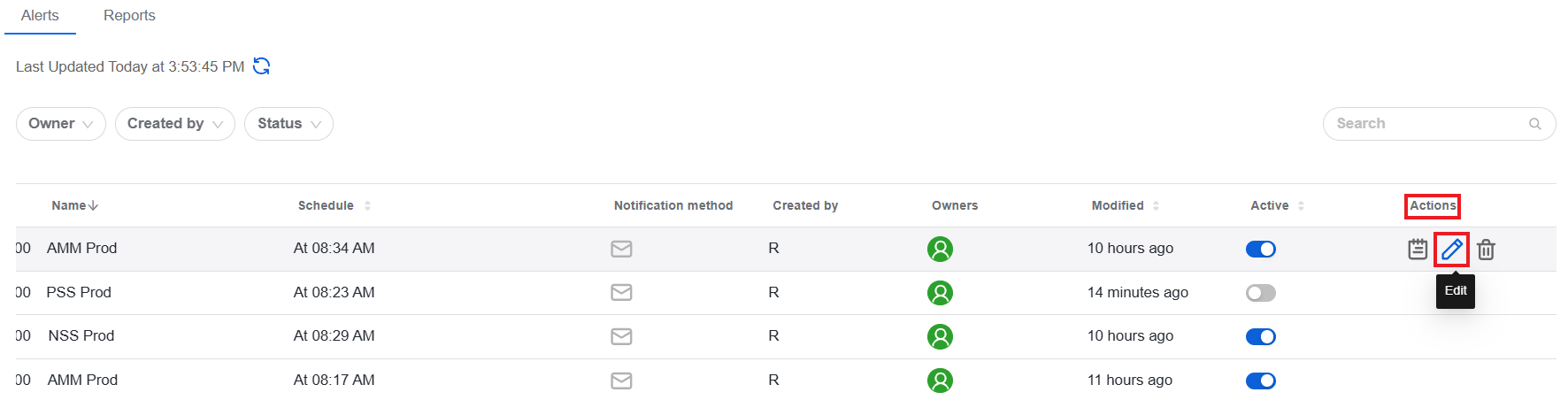
Task: Click the trash delete icon in Actions
Action: (x=1486, y=250)
